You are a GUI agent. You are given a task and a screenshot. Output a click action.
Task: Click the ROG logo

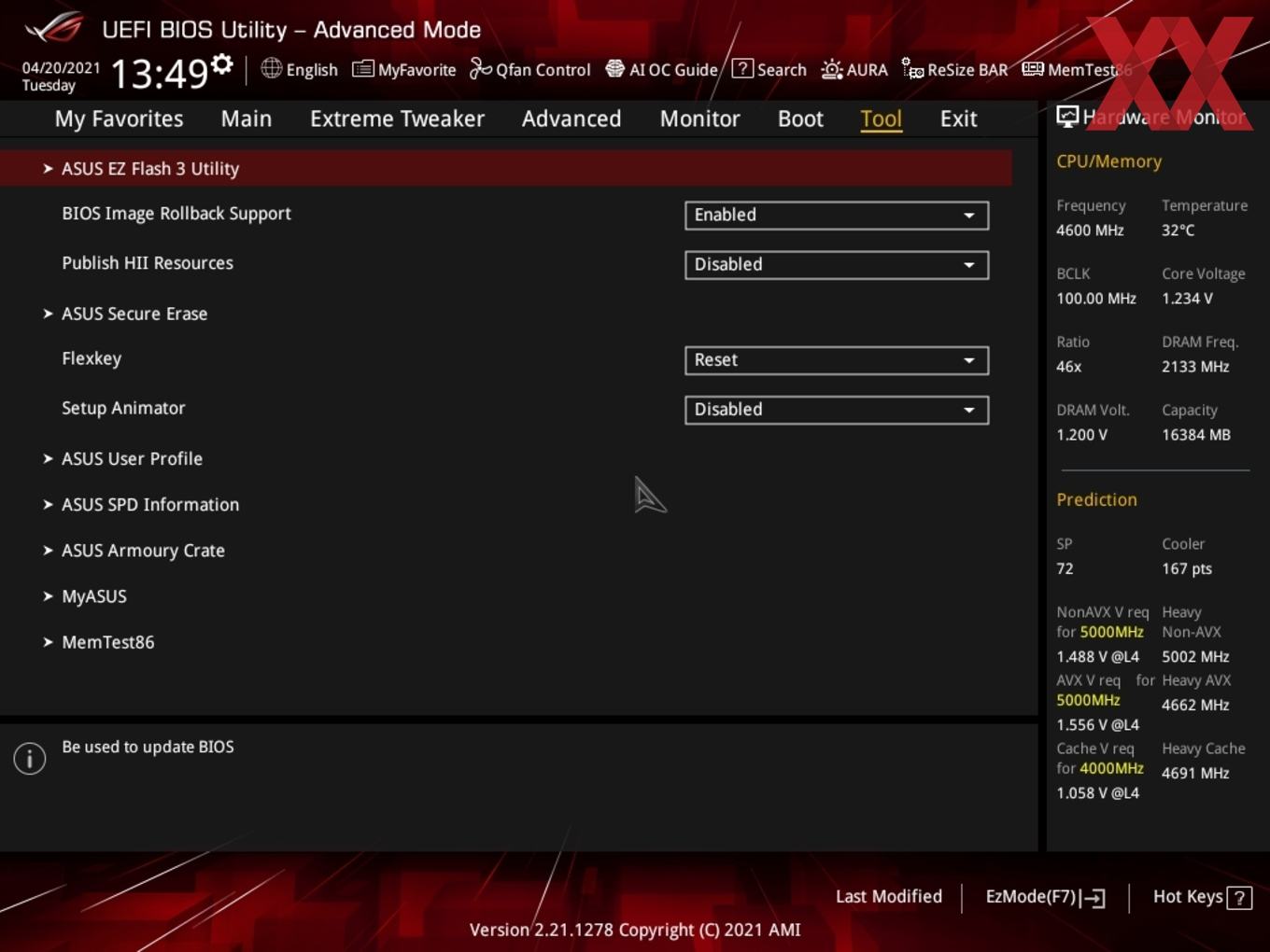coord(54,28)
